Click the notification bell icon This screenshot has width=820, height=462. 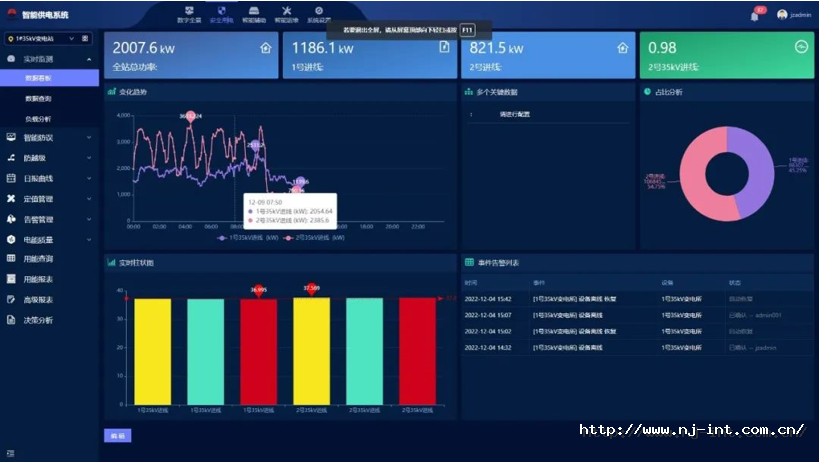pos(754,15)
